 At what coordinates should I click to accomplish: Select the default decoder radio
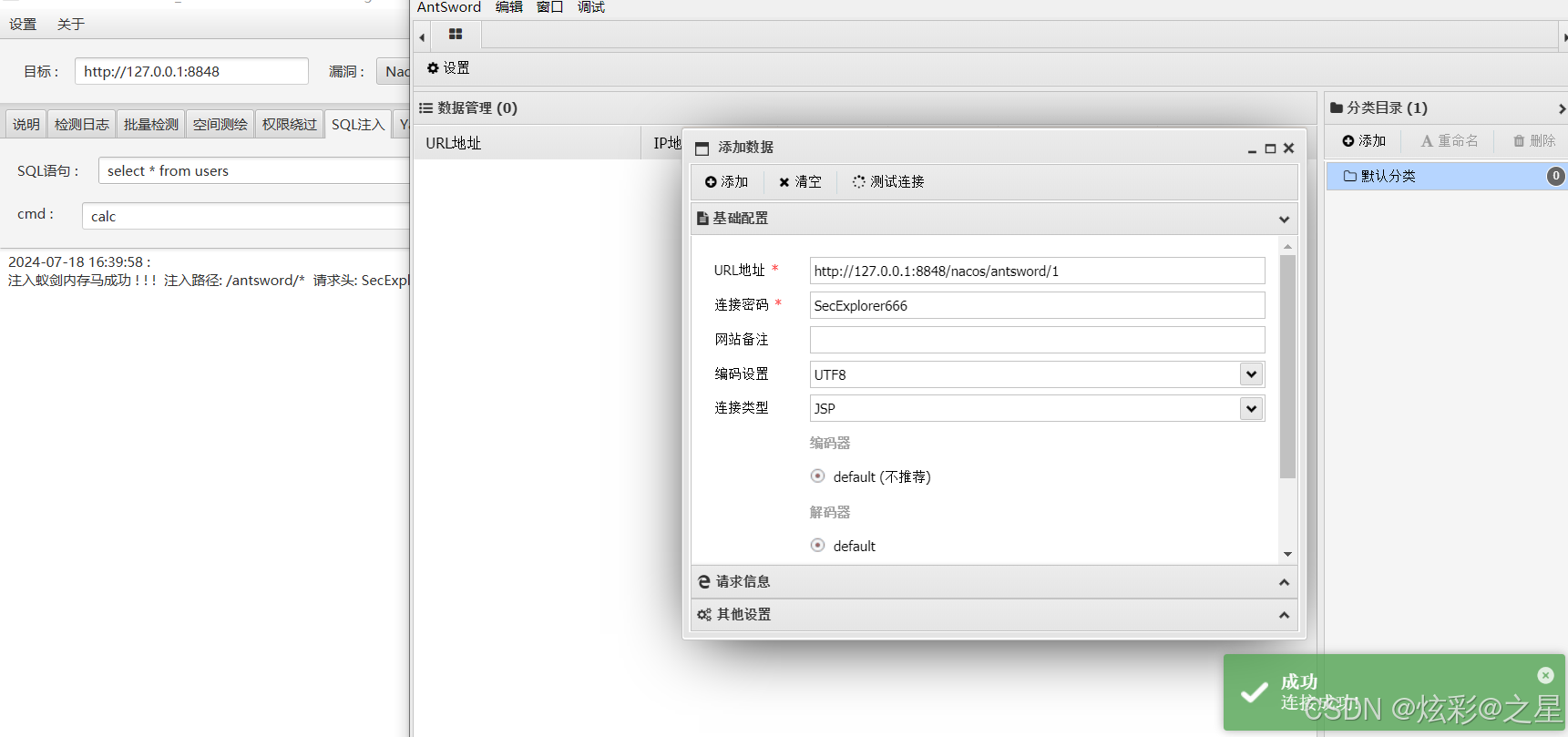pos(818,546)
